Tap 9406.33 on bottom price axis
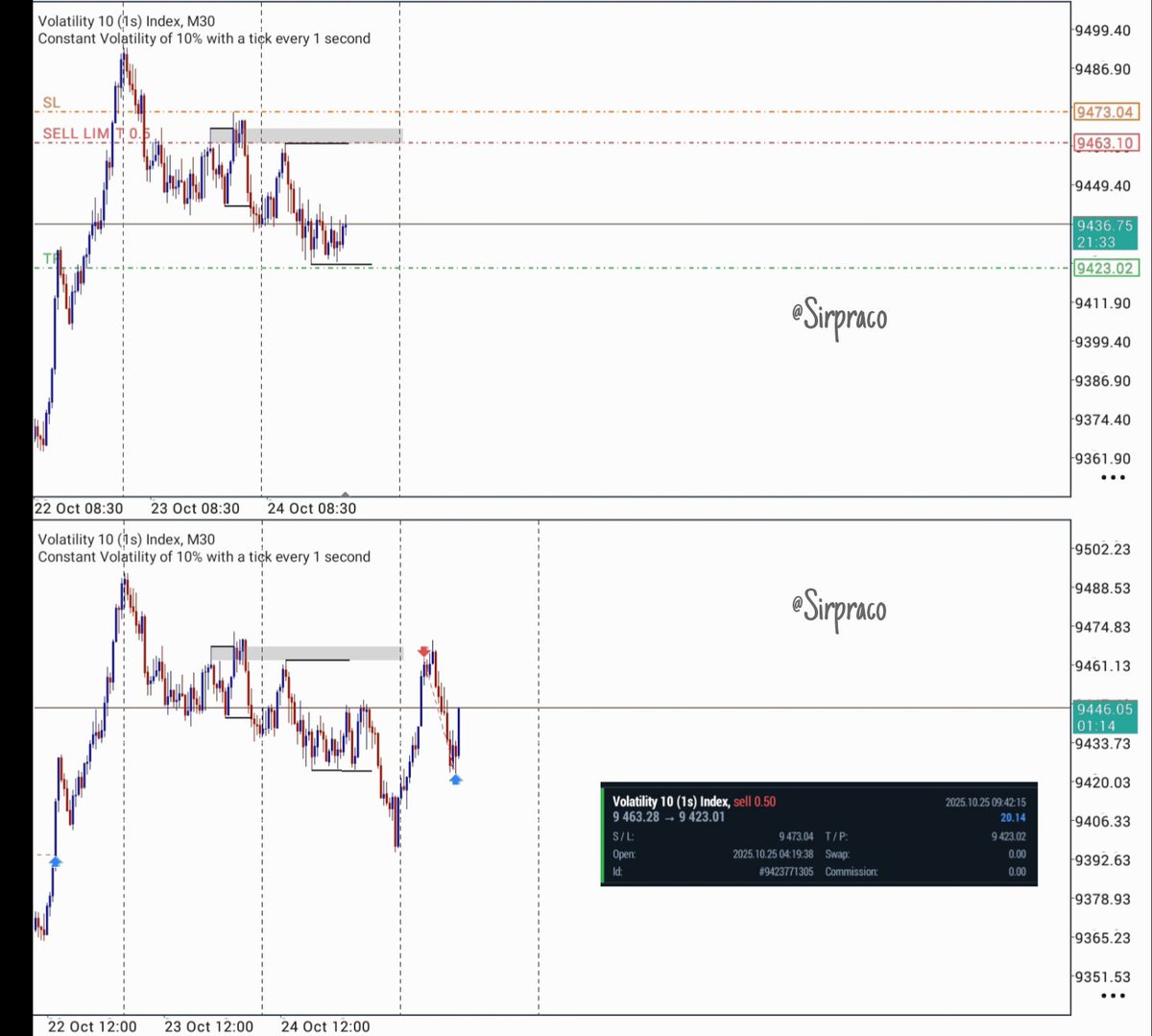The width and height of the screenshot is (1152, 1036). [1102, 821]
